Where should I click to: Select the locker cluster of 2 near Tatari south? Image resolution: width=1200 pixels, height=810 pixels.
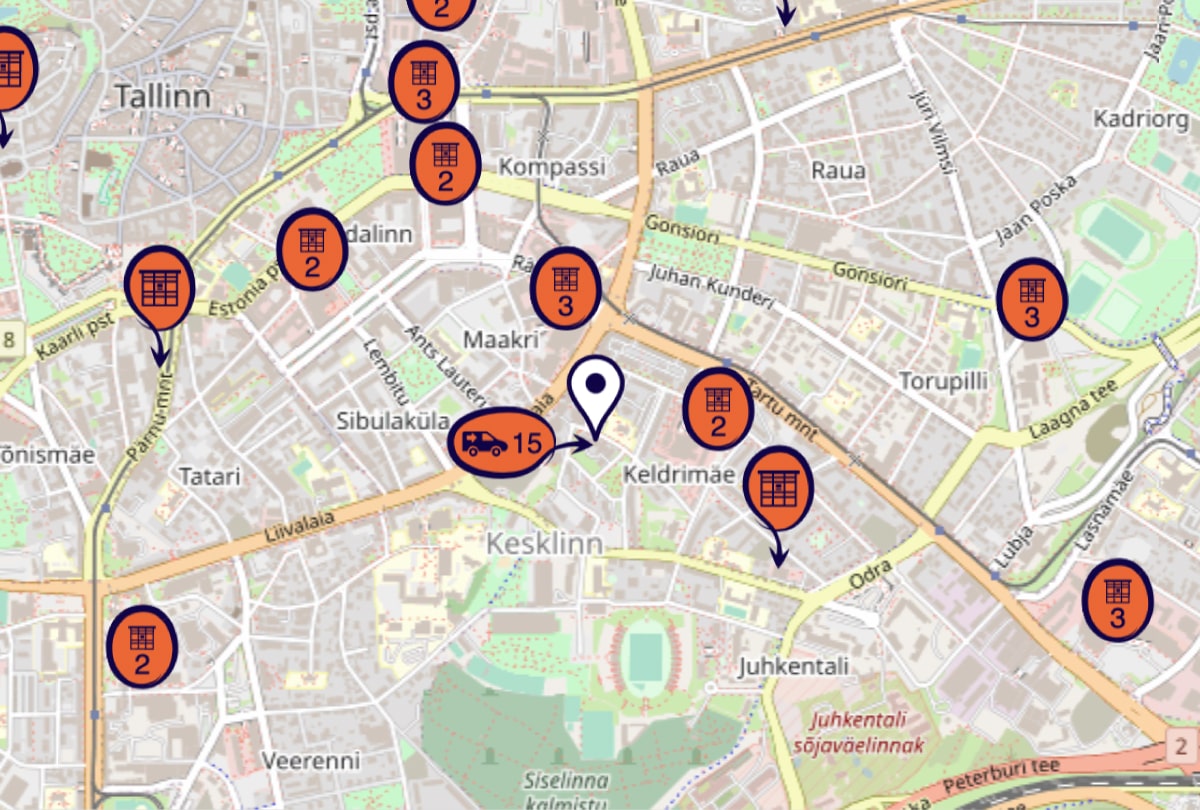(141, 647)
